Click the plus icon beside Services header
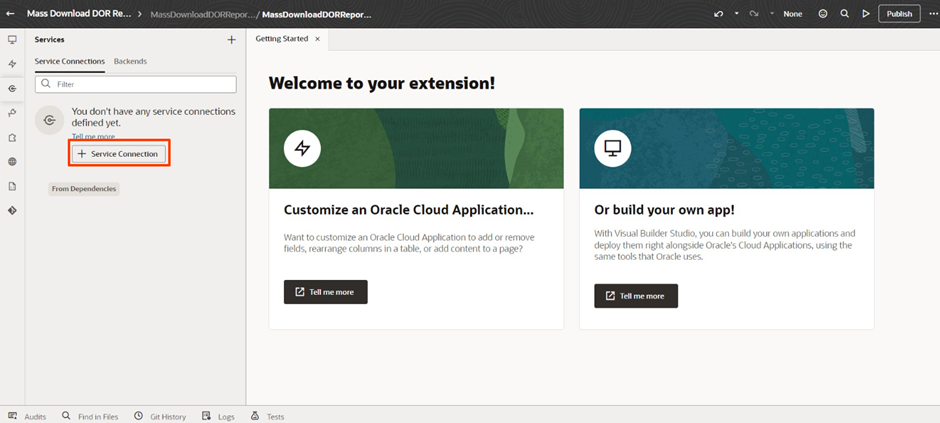 [x=231, y=40]
